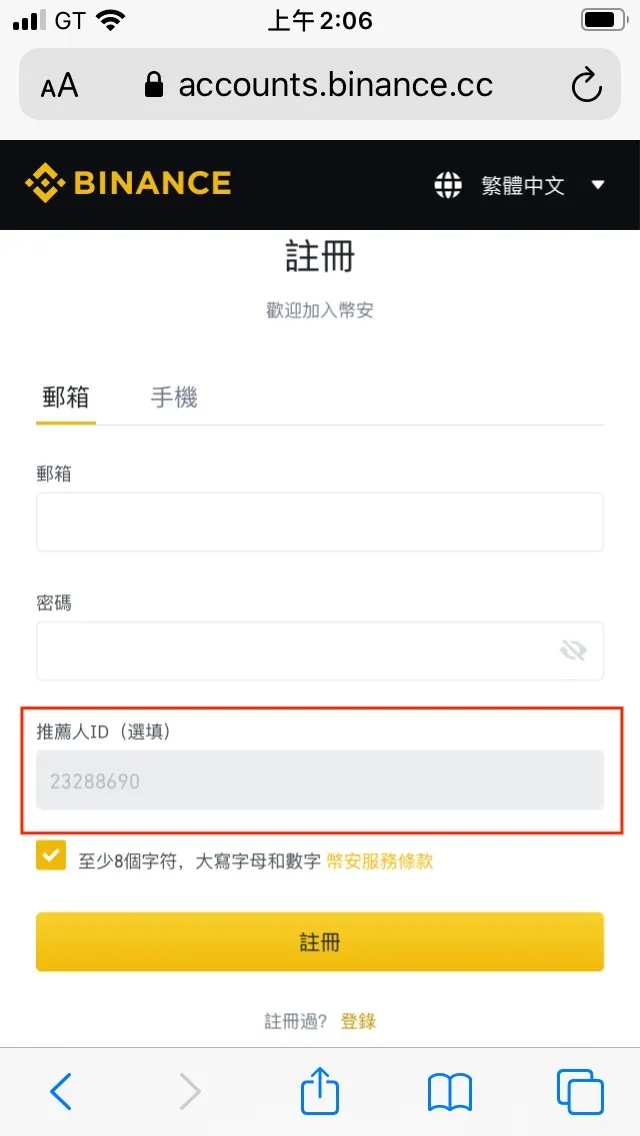Screen dimensions: 640x1136
Task: Open the globe language icon
Action: tap(452, 185)
